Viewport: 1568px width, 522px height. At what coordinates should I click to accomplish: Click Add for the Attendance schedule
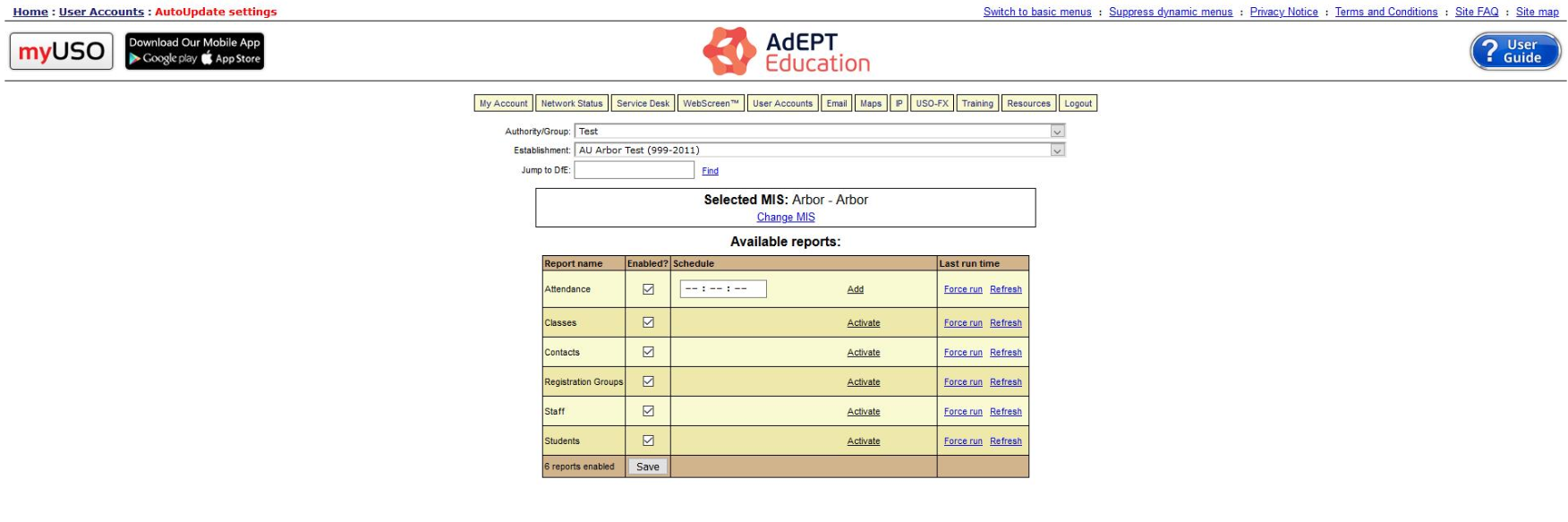(x=856, y=289)
